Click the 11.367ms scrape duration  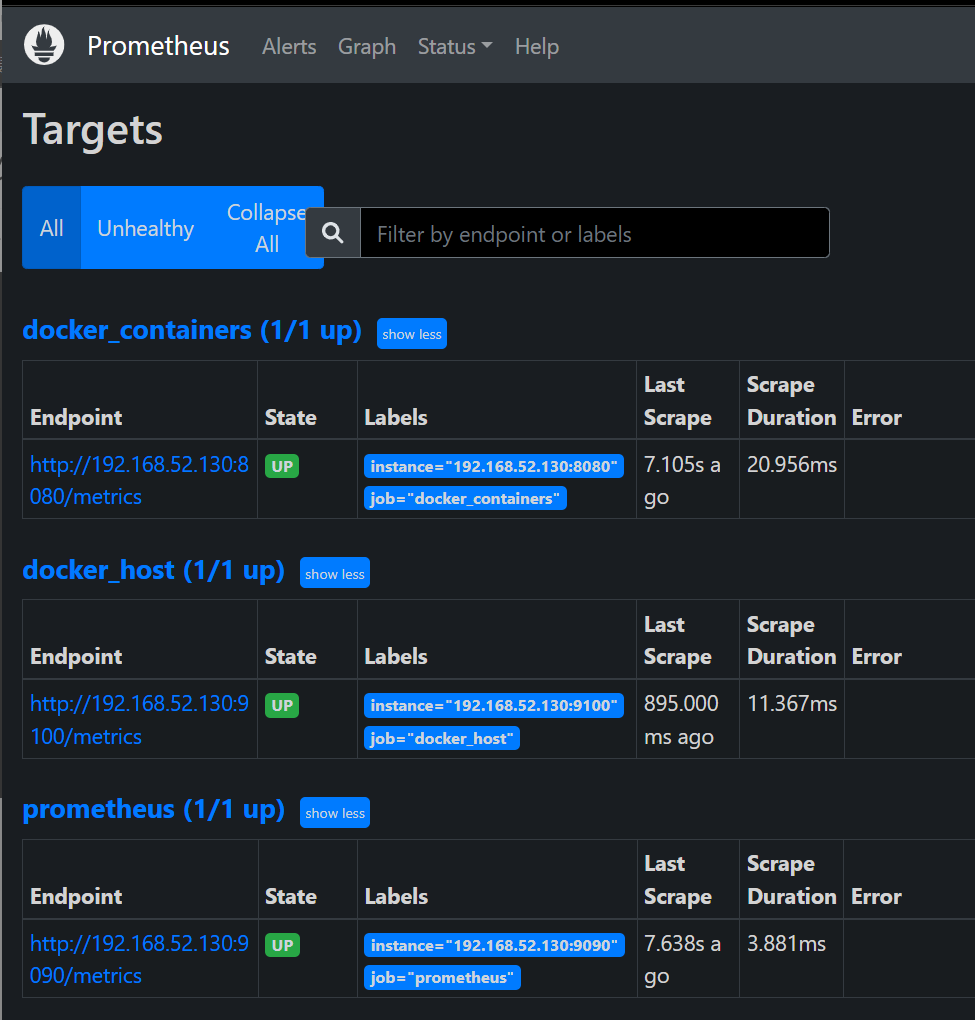click(792, 704)
